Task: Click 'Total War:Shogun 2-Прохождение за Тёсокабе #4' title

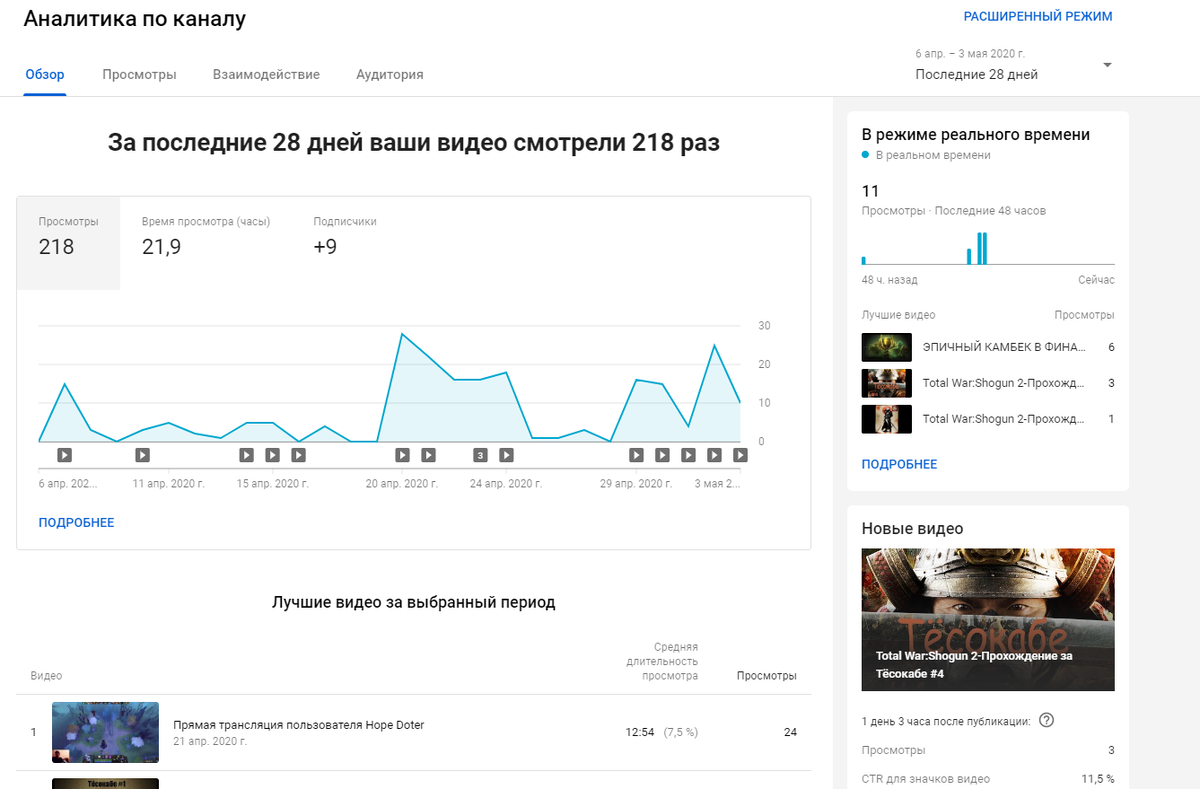Action: [x=974, y=665]
